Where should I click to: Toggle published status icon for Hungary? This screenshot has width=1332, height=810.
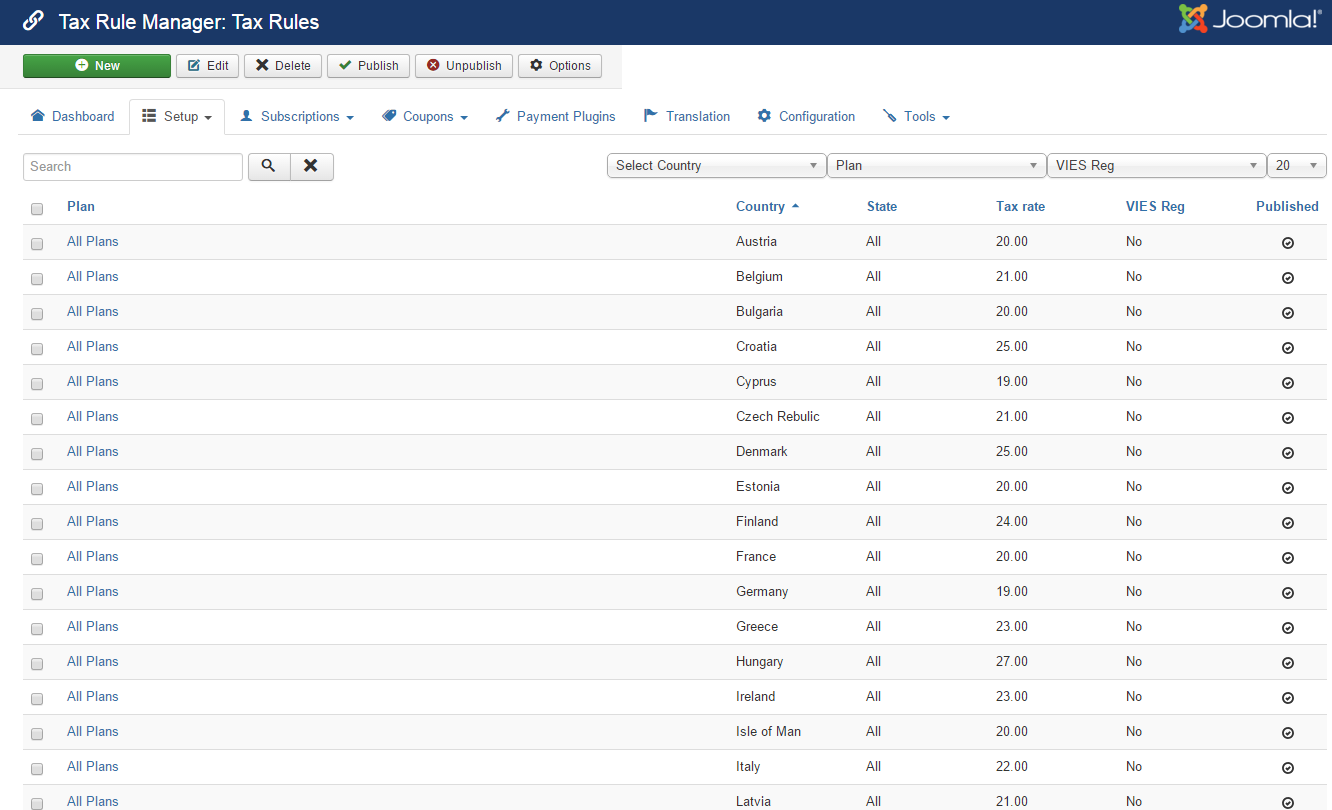[1288, 663]
